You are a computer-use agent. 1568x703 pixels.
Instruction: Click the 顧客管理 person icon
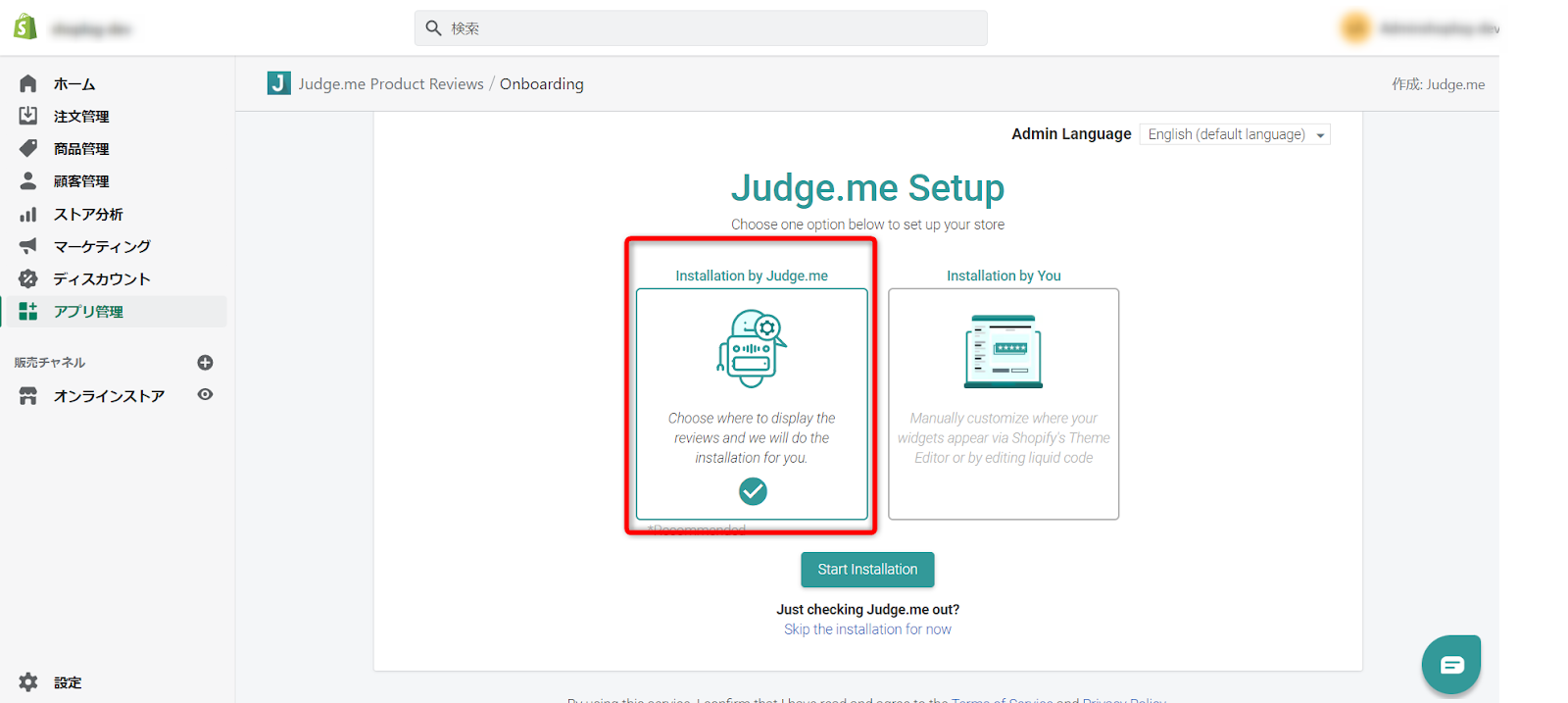coord(28,180)
